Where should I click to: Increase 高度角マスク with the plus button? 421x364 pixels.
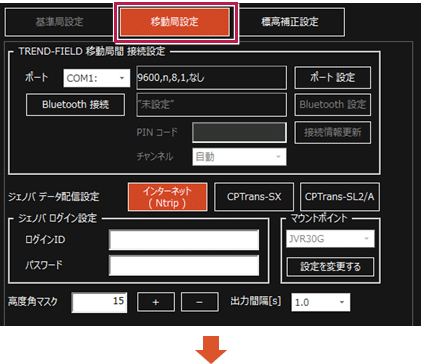coord(156,302)
